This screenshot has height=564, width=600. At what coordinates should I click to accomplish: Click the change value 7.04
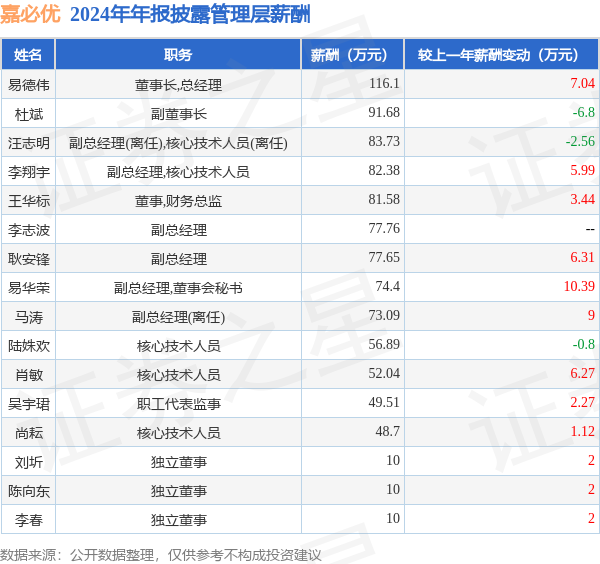click(582, 83)
